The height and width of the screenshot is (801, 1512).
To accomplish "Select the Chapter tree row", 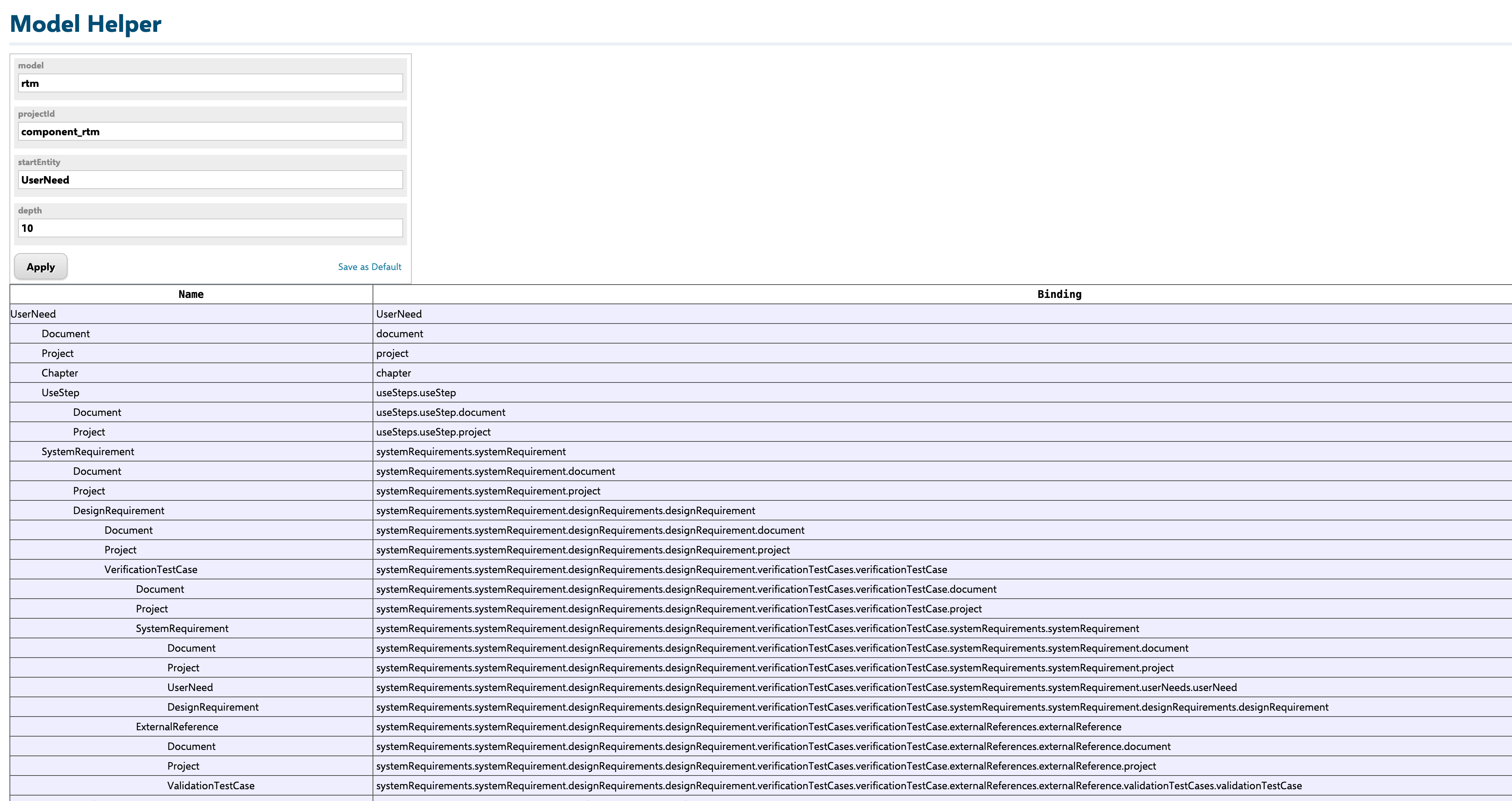I will (59, 373).
